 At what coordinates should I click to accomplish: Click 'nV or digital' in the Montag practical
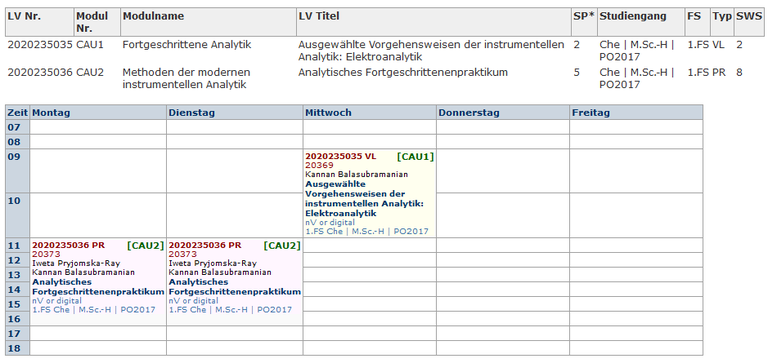point(57,301)
